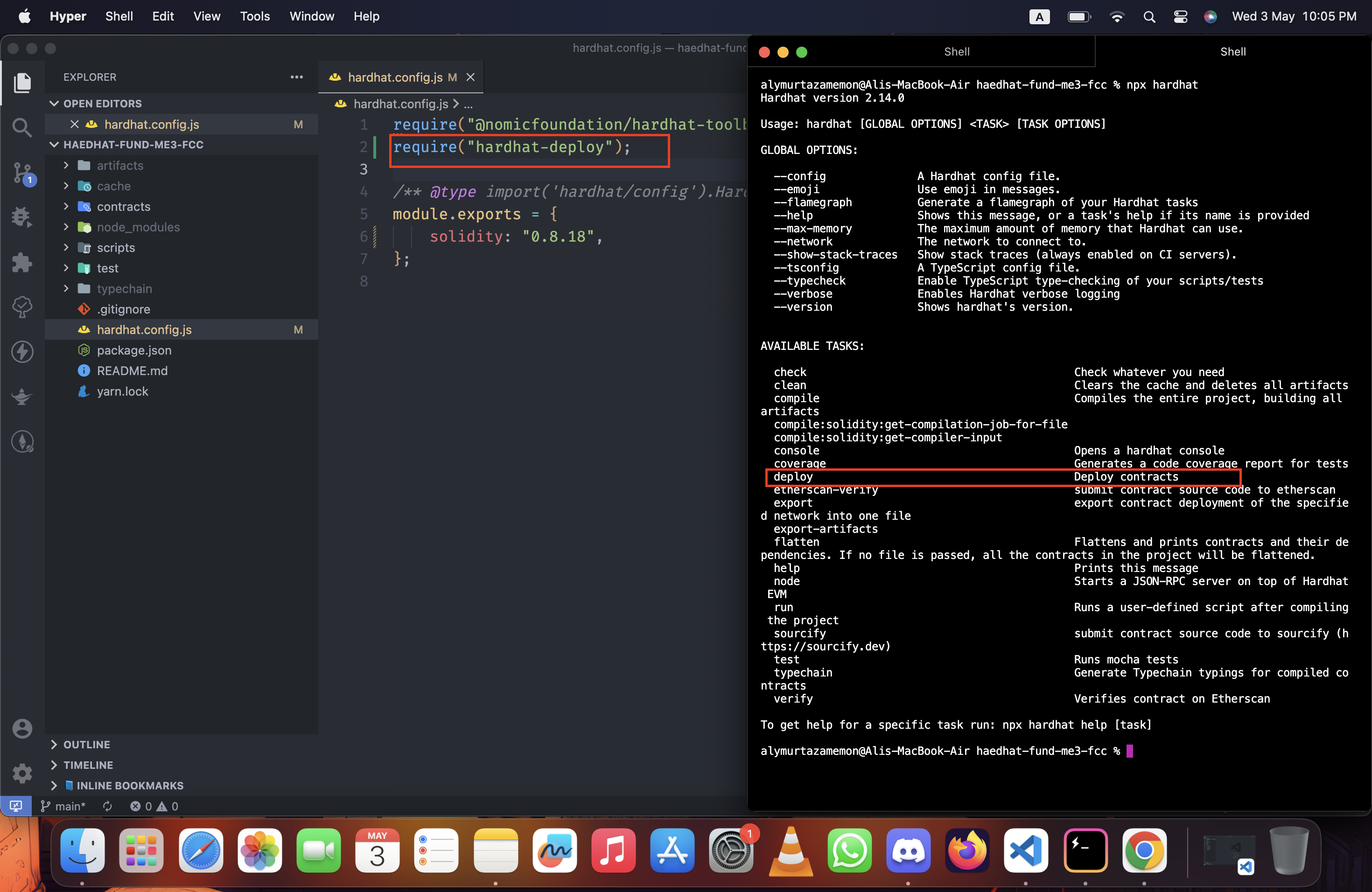
Task: Open the Help menu in menu bar
Action: [366, 16]
